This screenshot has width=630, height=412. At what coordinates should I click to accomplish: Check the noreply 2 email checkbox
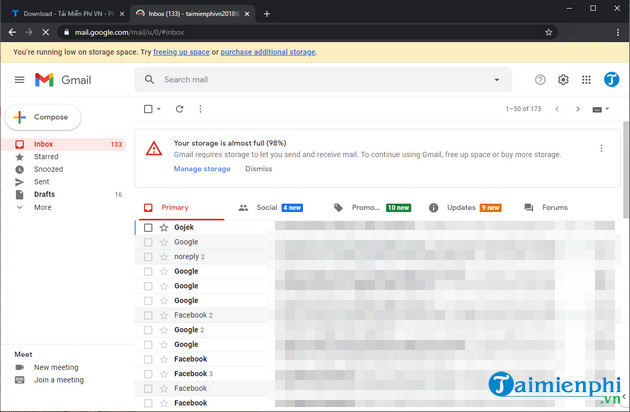point(148,257)
